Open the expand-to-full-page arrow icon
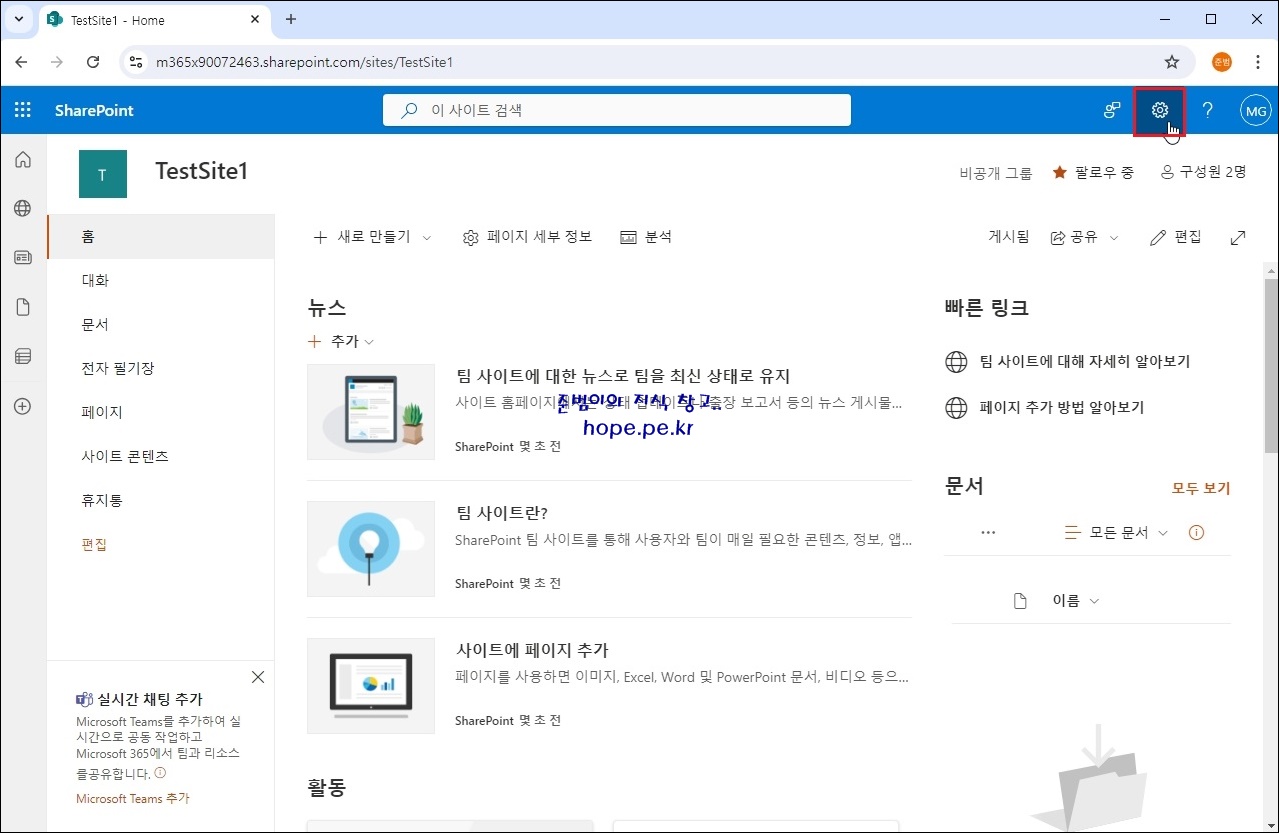1279x833 pixels. tap(1238, 237)
